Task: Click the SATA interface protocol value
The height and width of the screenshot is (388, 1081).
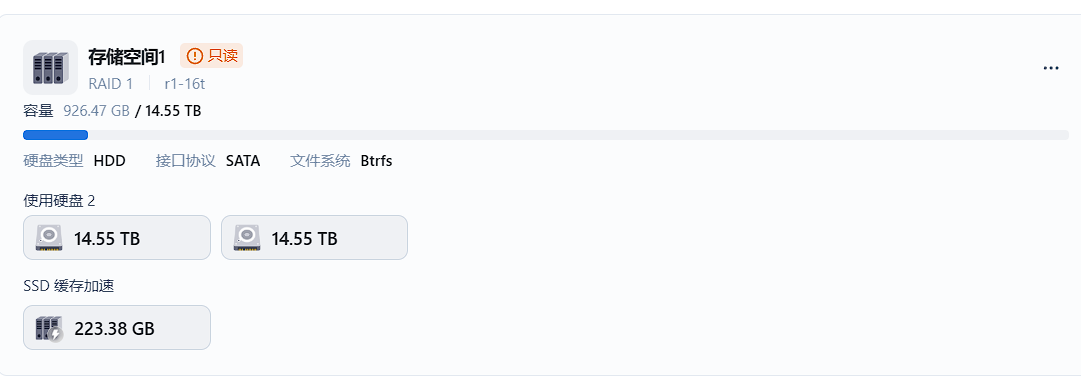Action: tap(243, 161)
